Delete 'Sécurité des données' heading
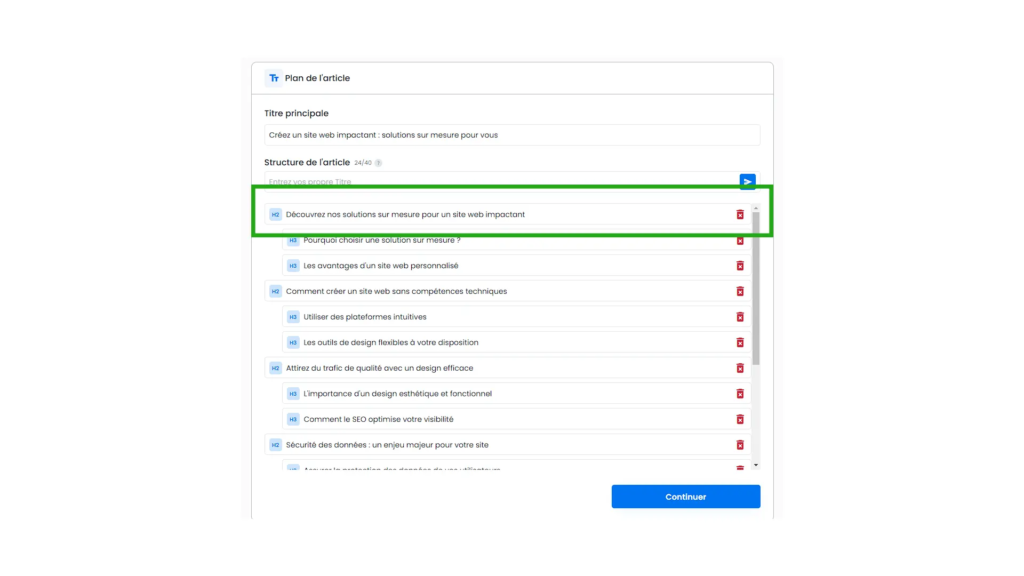The image size is (1024, 576). click(740, 445)
